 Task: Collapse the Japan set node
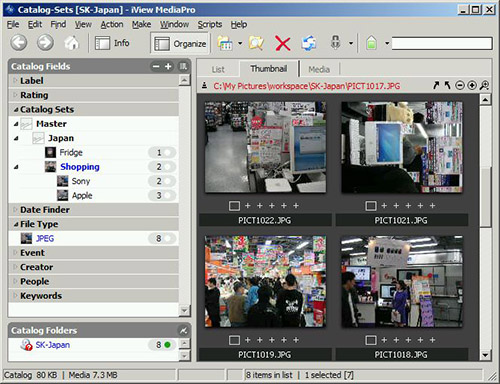(16, 138)
